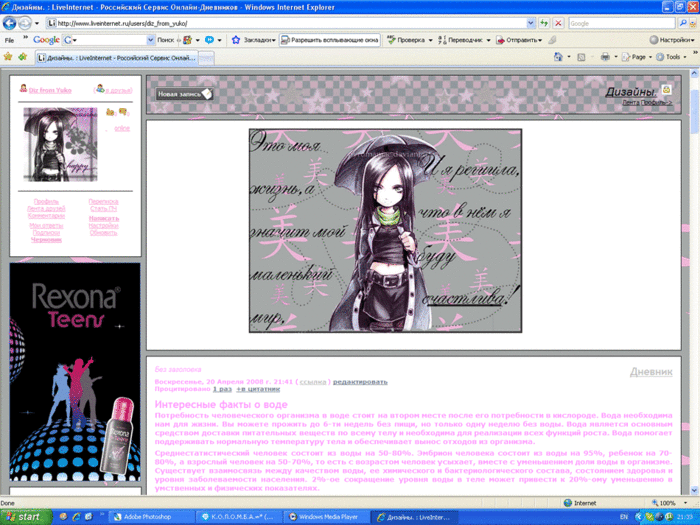Click the Профиль link under Дизайны header
The image size is (700, 525).
pyautogui.click(x=657, y=103)
